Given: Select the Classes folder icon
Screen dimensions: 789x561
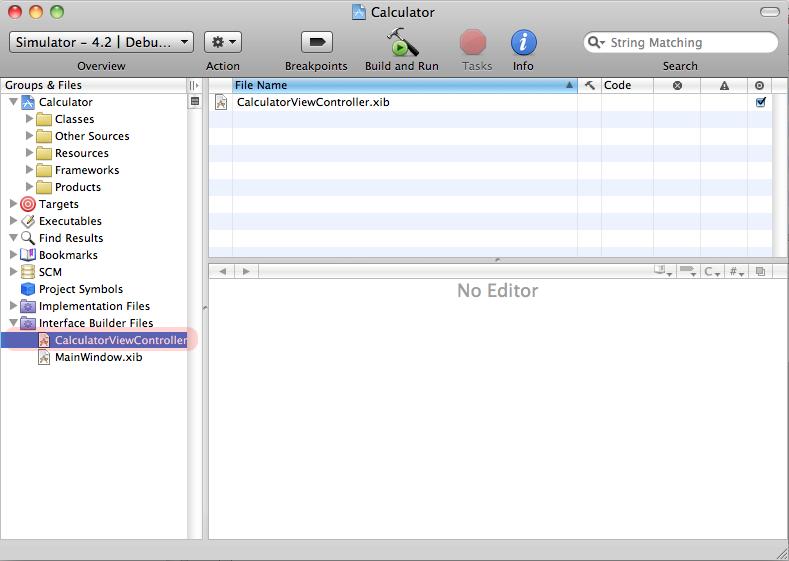Looking at the screenshot, I should tap(44, 119).
